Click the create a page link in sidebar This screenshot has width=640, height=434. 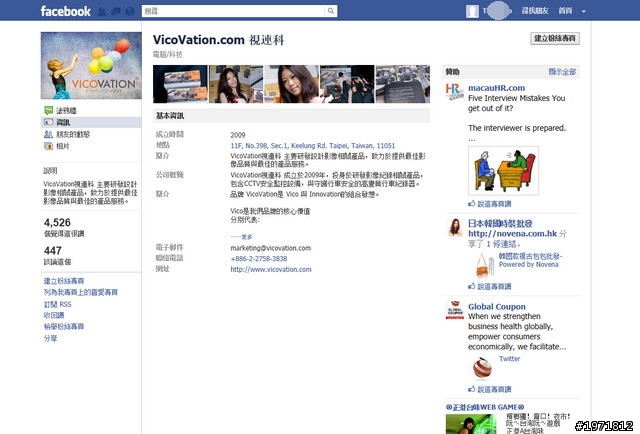pyautogui.click(x=64, y=281)
